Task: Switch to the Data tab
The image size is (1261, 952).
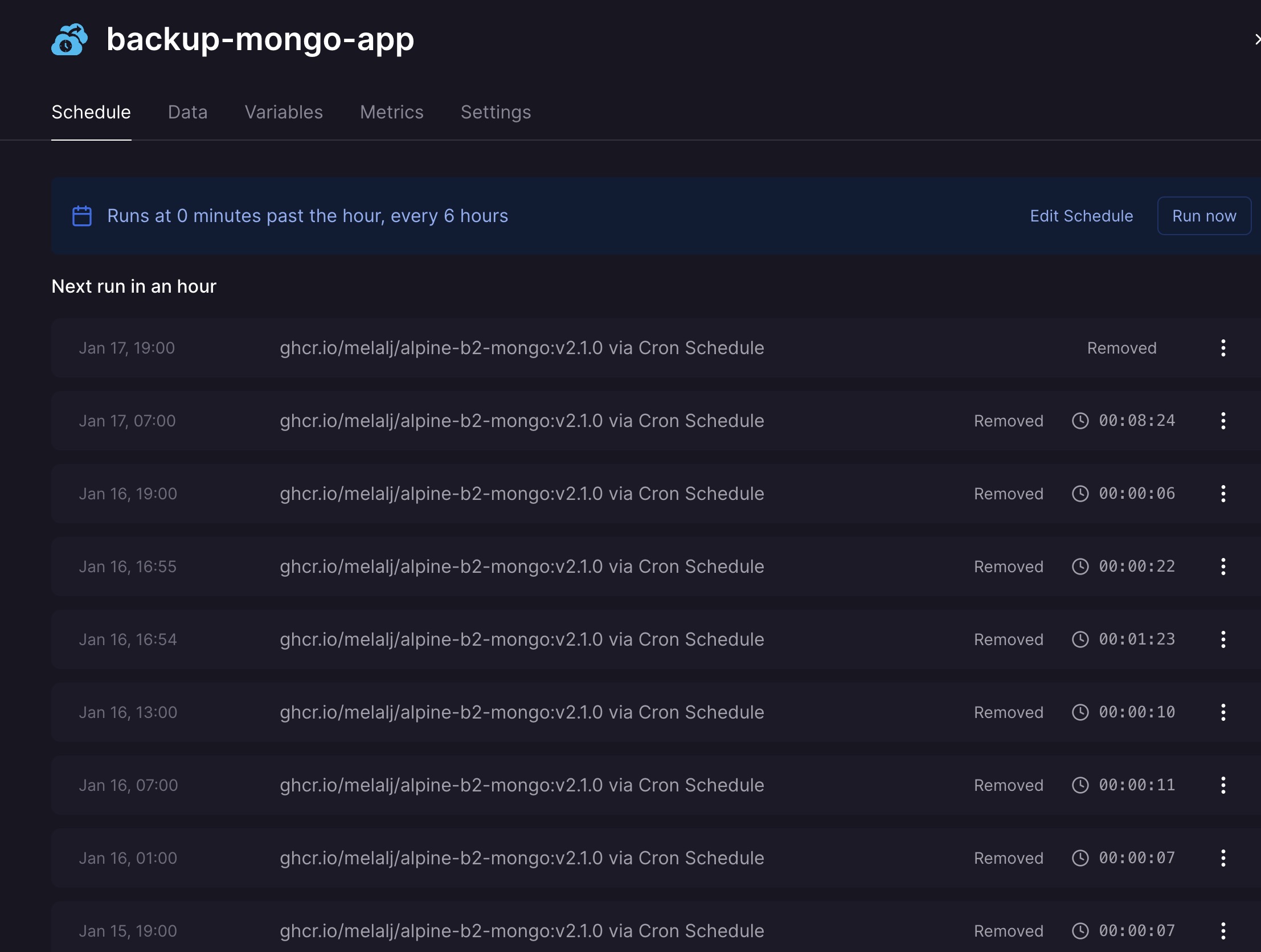Action: pos(187,112)
